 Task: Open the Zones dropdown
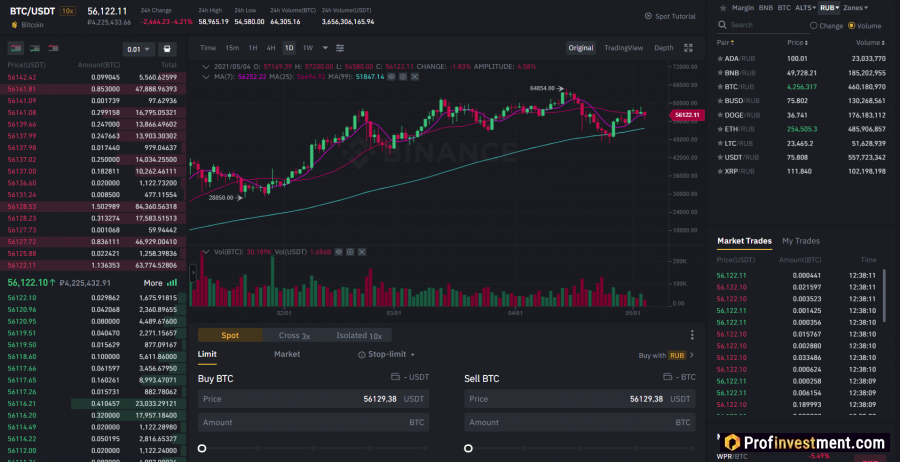click(855, 8)
